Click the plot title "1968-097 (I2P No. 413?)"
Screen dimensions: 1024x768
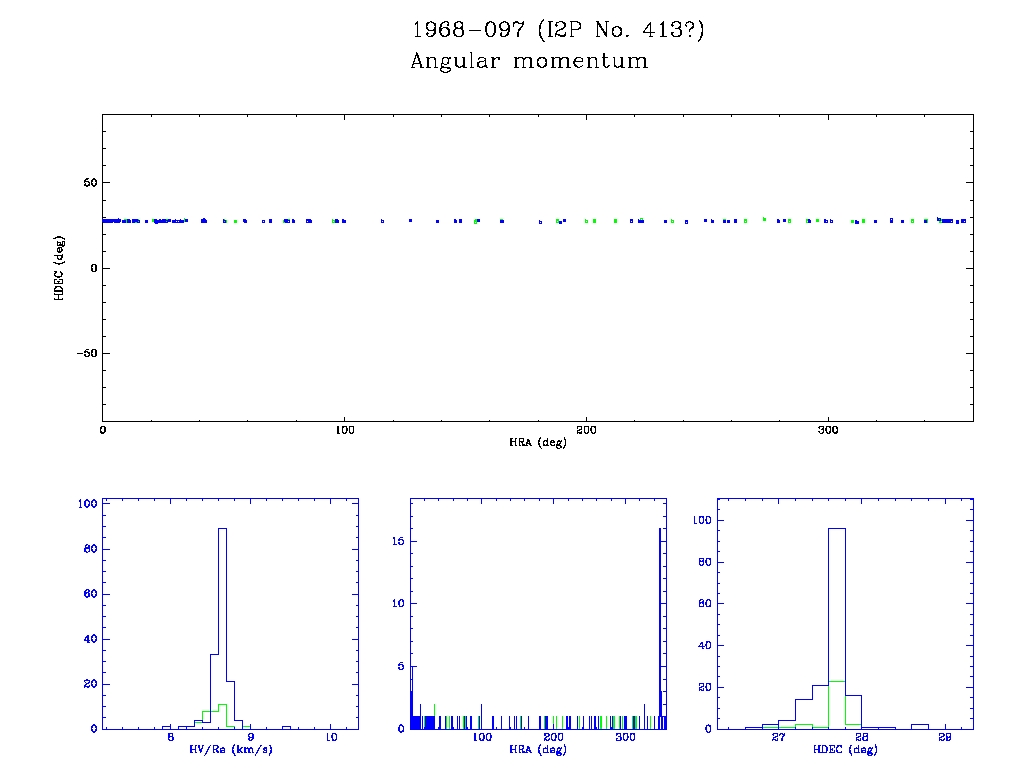point(558,30)
